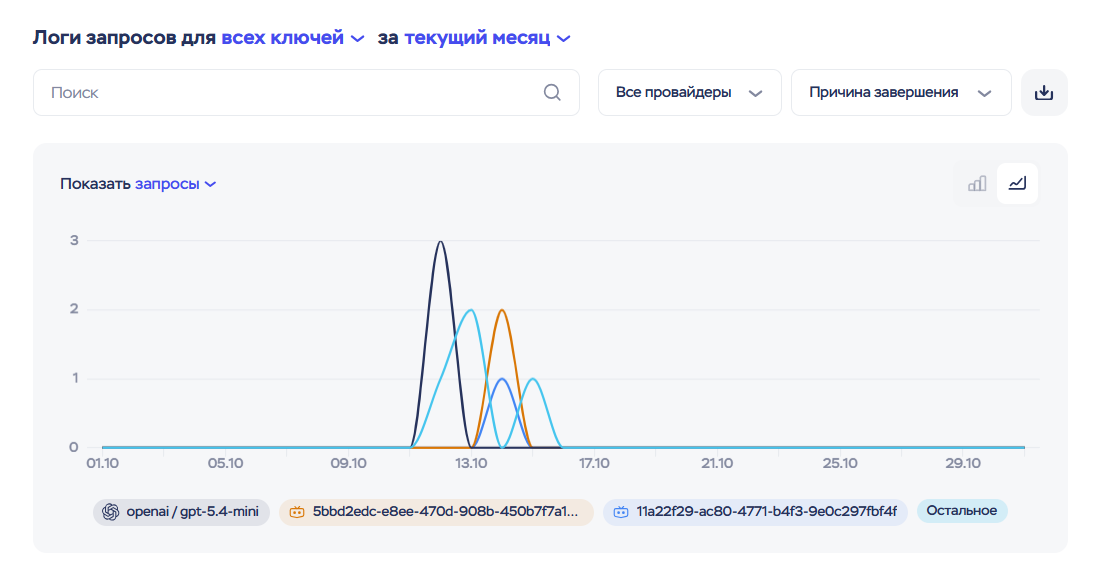The height and width of the screenshot is (564, 1099).
Task: Click the 09.10 date axis label
Action: click(348, 464)
